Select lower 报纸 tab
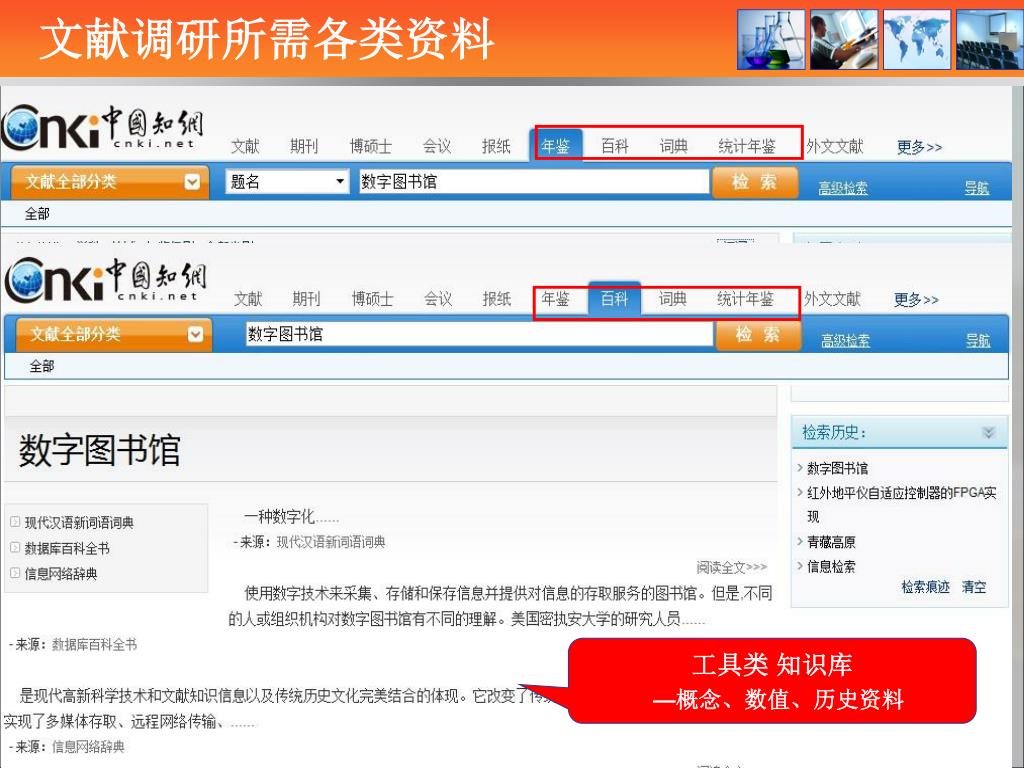This screenshot has height=768, width=1024. click(496, 299)
